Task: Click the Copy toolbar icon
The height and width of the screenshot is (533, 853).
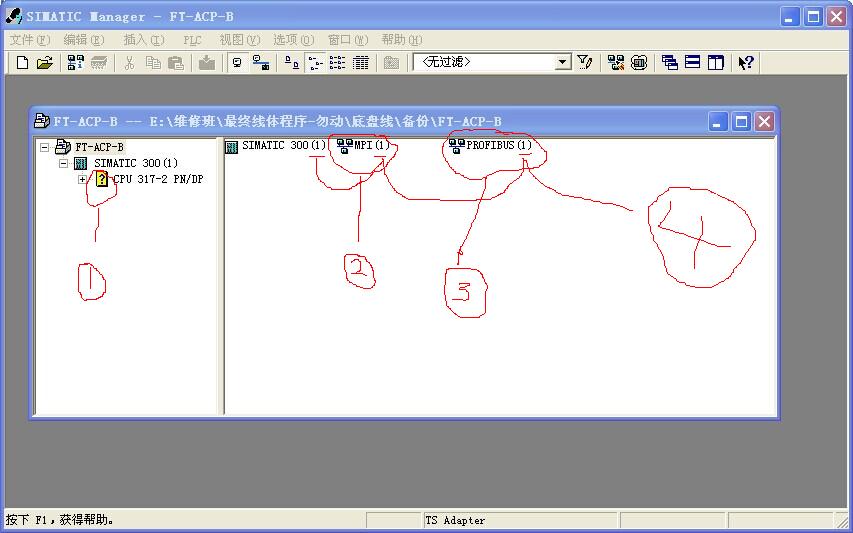Action: 153,63
